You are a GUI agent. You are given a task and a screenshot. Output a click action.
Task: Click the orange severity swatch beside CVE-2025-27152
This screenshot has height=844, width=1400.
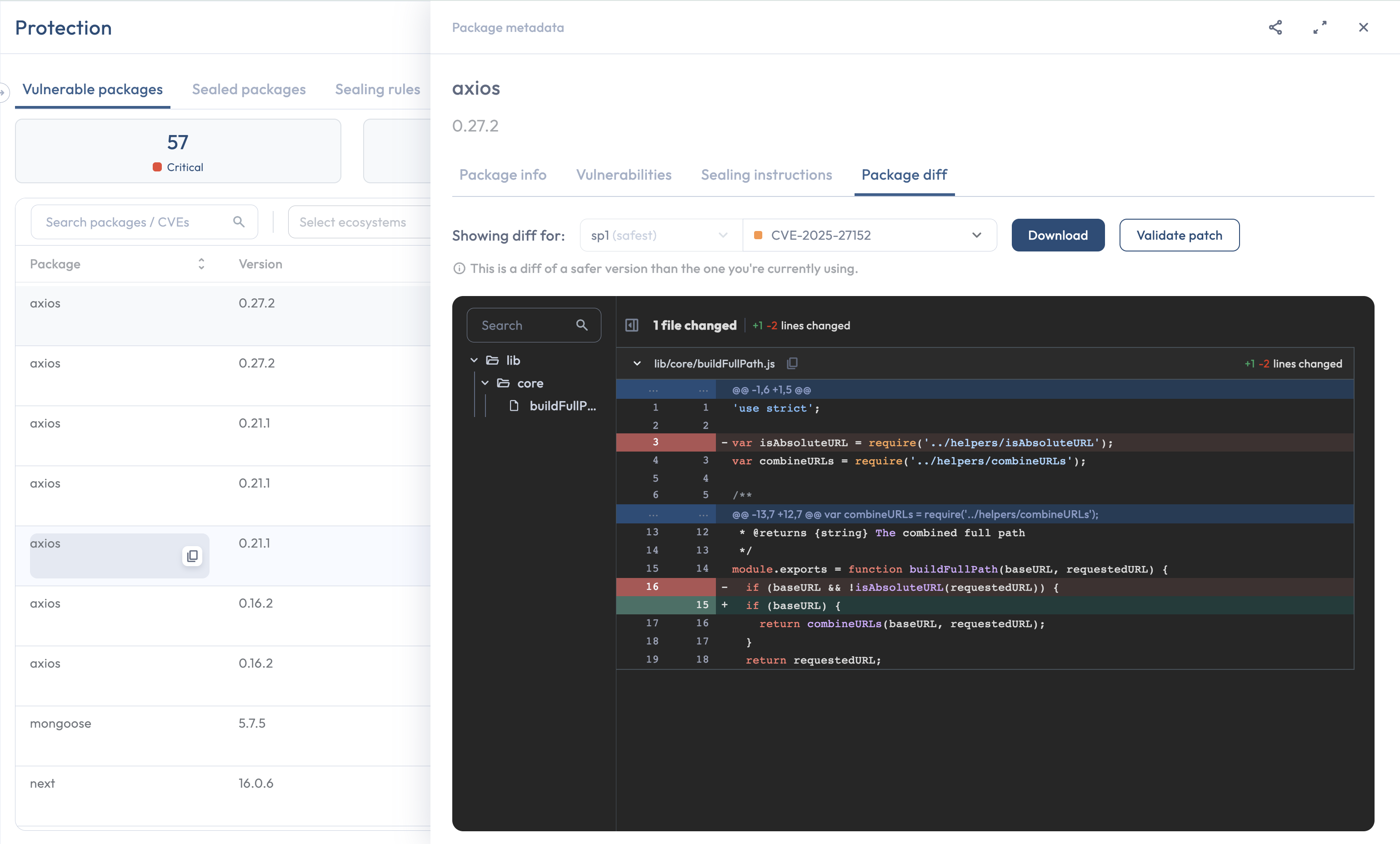(x=757, y=235)
